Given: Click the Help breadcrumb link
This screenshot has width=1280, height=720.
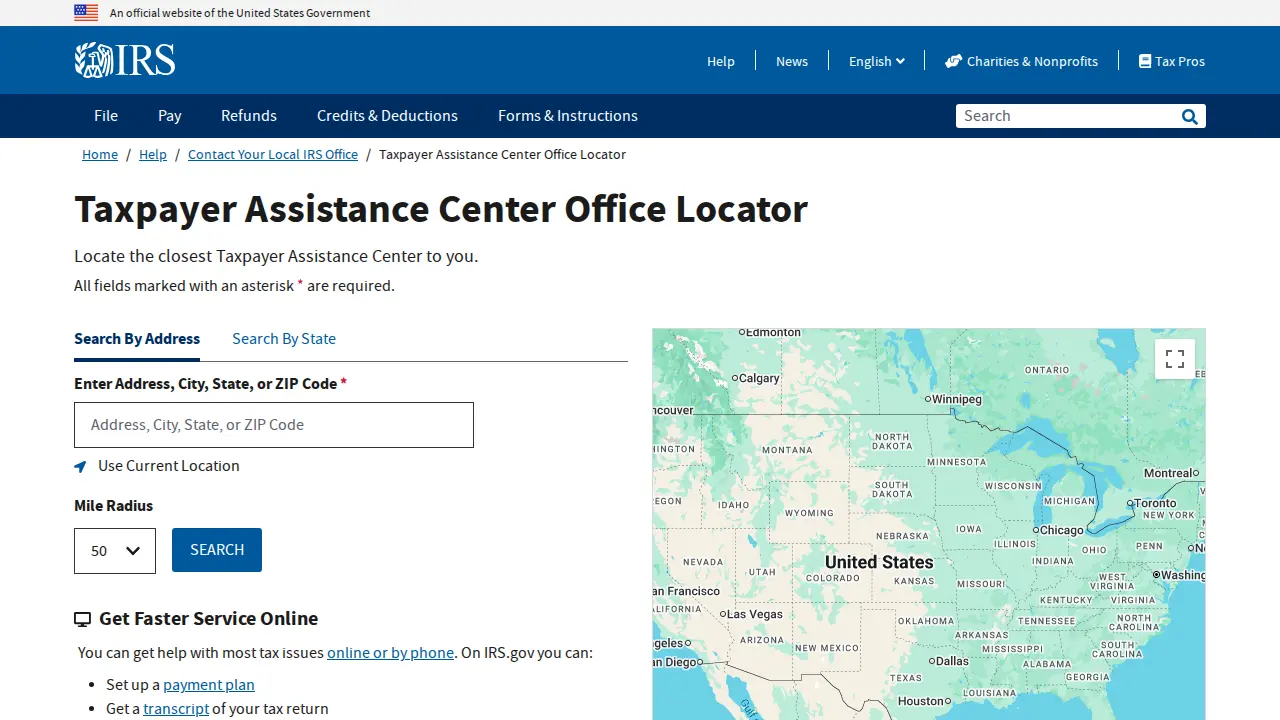Looking at the screenshot, I should (153, 155).
